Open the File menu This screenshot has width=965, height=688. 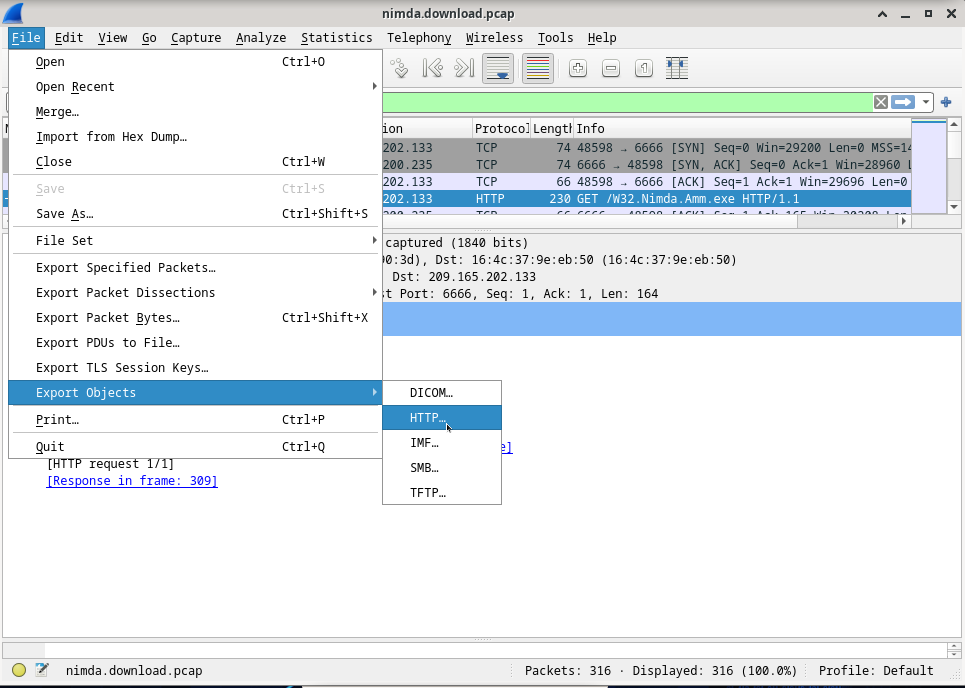pos(26,38)
